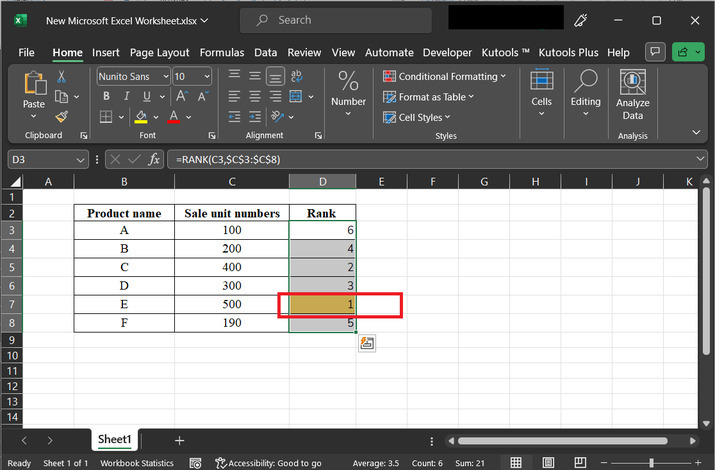This screenshot has height=470, width=715.
Task: Switch to the Kutools Plus tab
Action: click(568, 52)
